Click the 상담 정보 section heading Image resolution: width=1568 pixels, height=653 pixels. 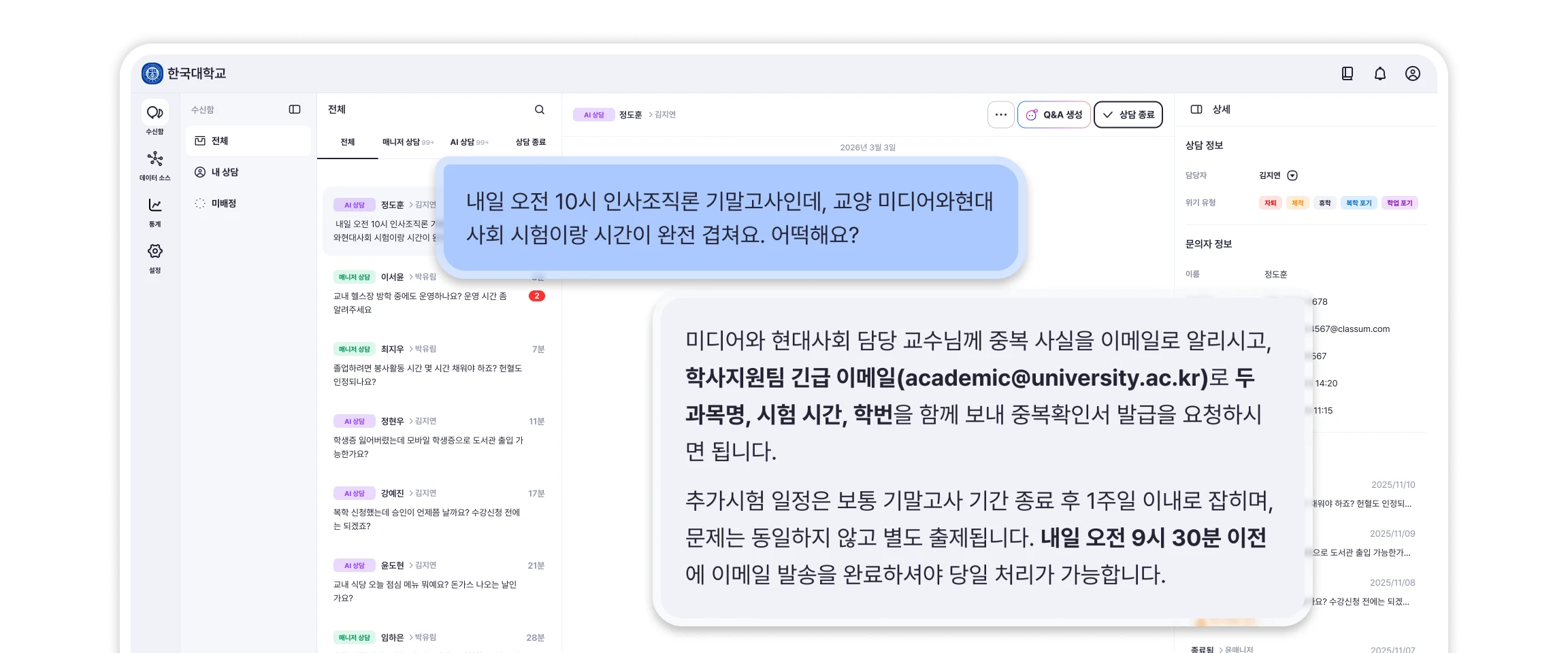pos(1204,146)
